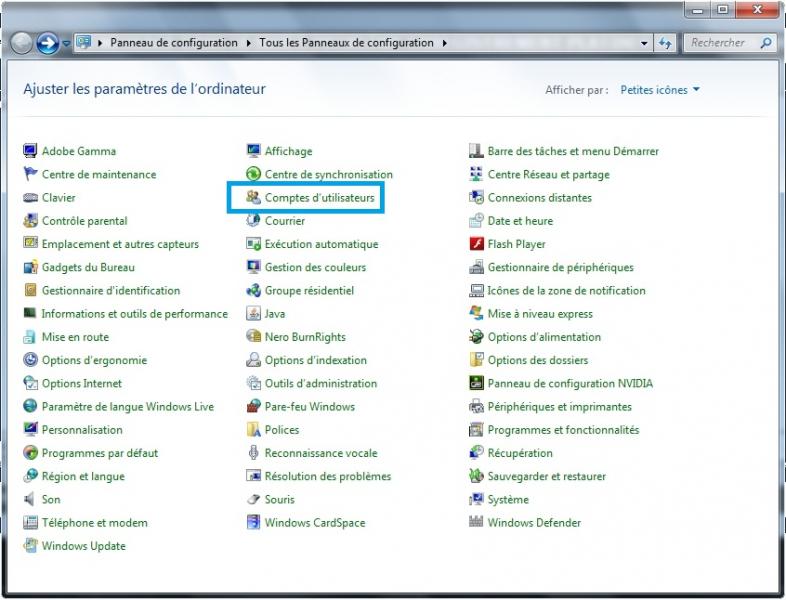The width and height of the screenshot is (786, 600).
Task: Open the Petites icônes view dropdown
Action: tap(660, 90)
